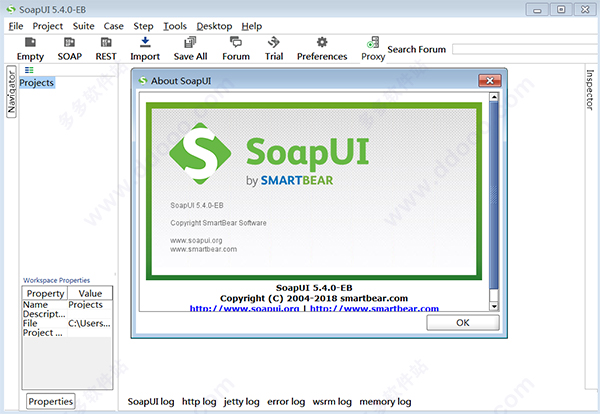The height and width of the screenshot is (414, 600).
Task: Click the Search Forum input field
Action: point(526,49)
